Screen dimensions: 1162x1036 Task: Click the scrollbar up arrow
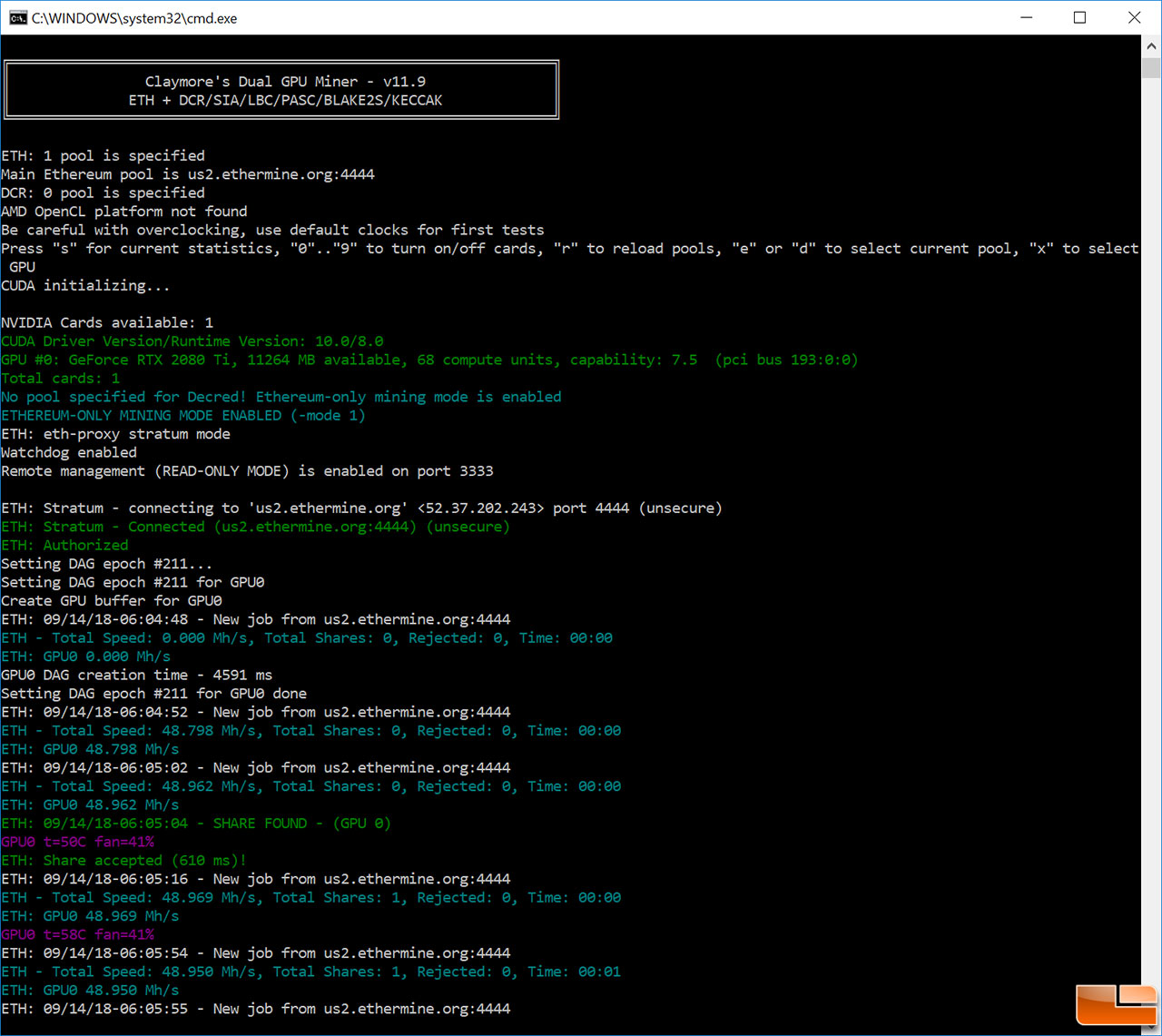1151,46
